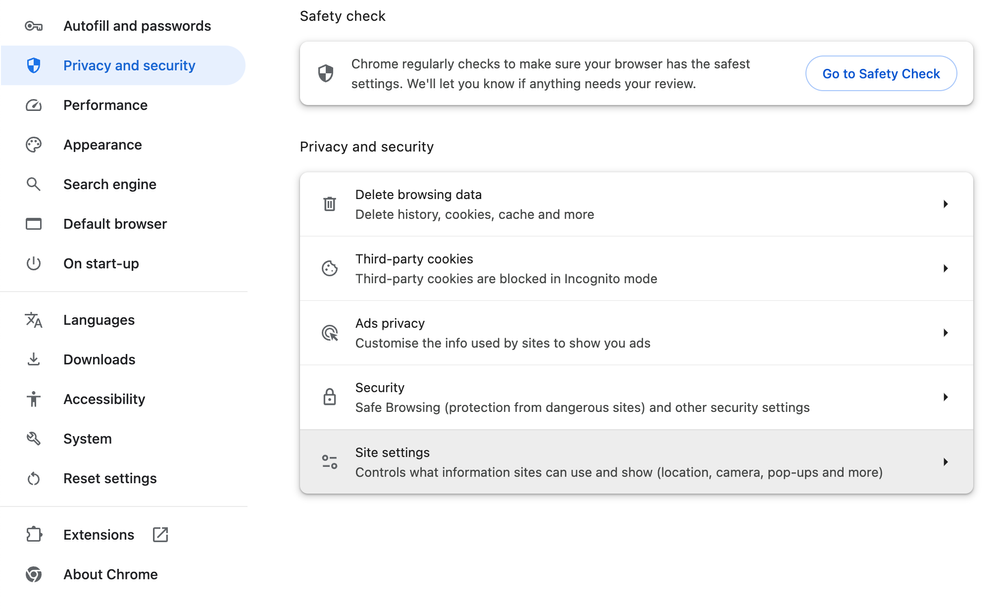Viewport: 999px width, 609px height.
Task: Click the external link icon next to Extensions
Action: [161, 534]
